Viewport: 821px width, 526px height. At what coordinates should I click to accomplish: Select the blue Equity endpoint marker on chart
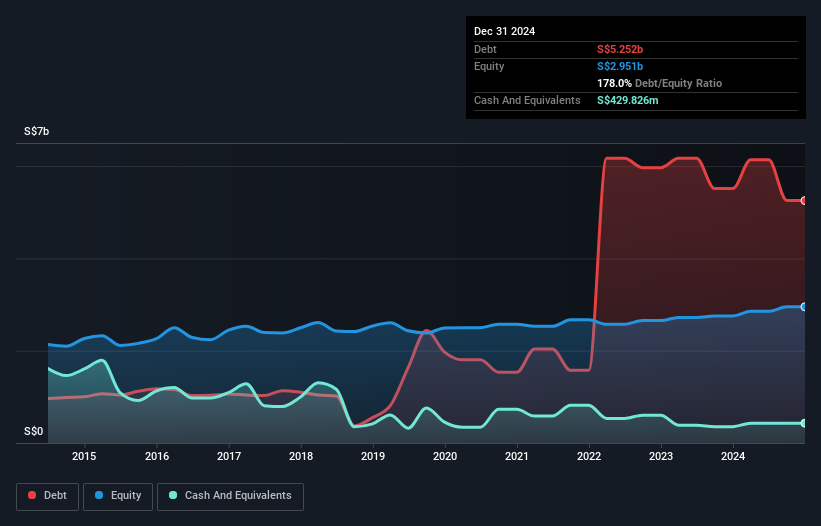point(804,307)
